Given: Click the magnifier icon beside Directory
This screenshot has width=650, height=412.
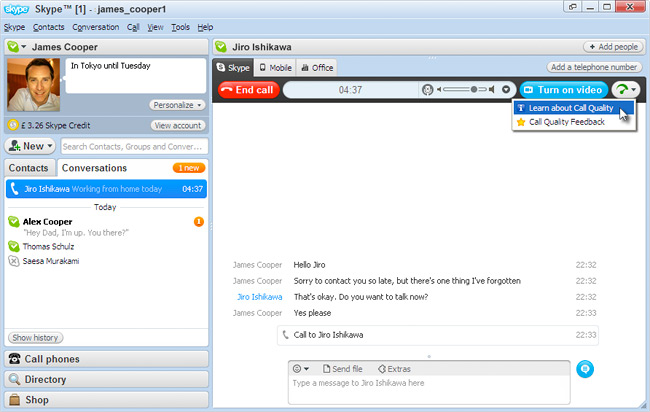Looking at the screenshot, I should pos(15,379).
